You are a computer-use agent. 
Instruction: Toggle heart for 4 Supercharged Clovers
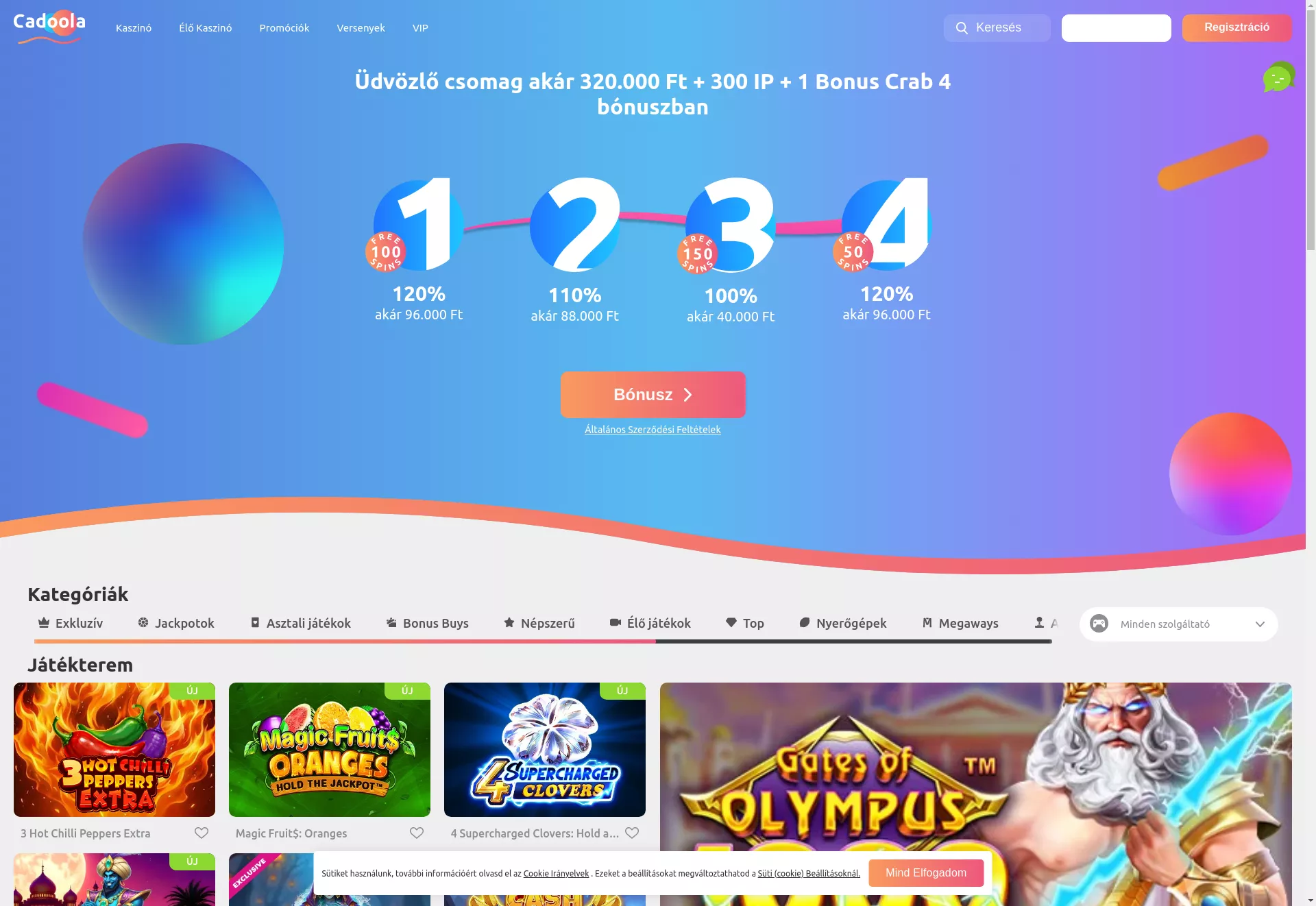pyautogui.click(x=632, y=833)
